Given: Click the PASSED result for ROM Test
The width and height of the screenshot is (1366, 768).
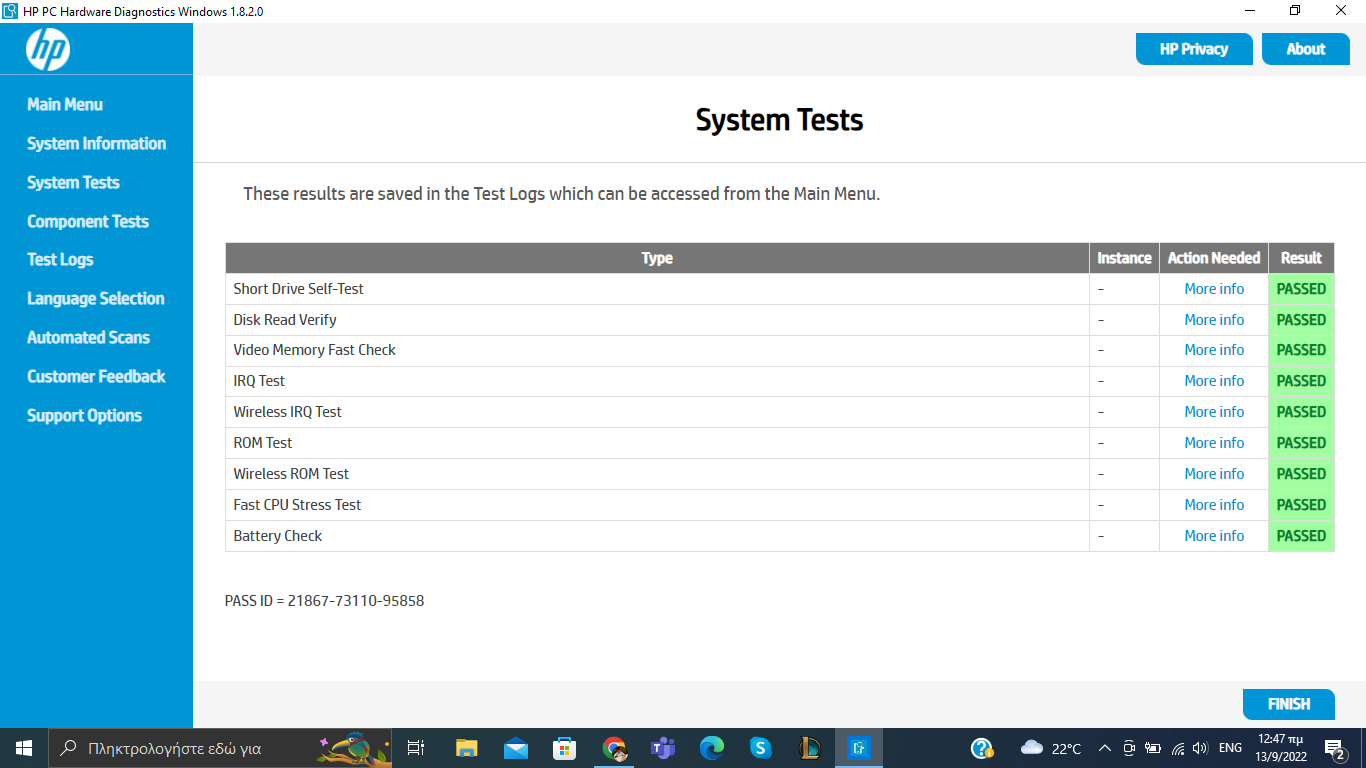Looking at the screenshot, I should (x=1301, y=443).
